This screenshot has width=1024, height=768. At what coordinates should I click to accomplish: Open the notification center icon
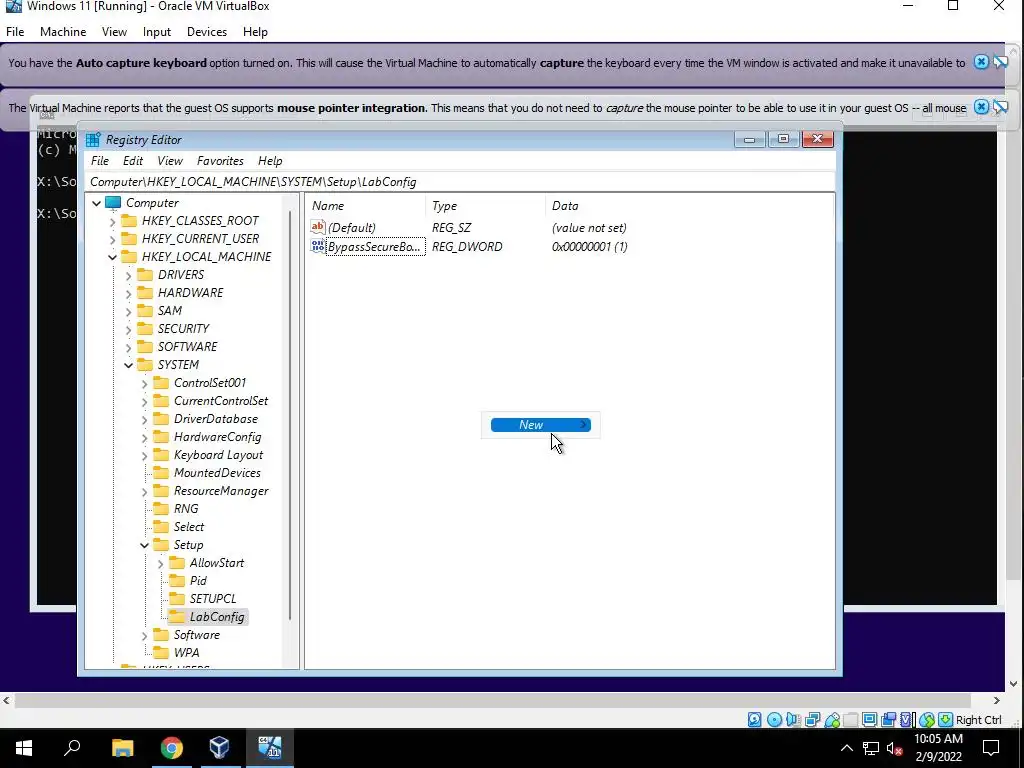(x=991, y=748)
